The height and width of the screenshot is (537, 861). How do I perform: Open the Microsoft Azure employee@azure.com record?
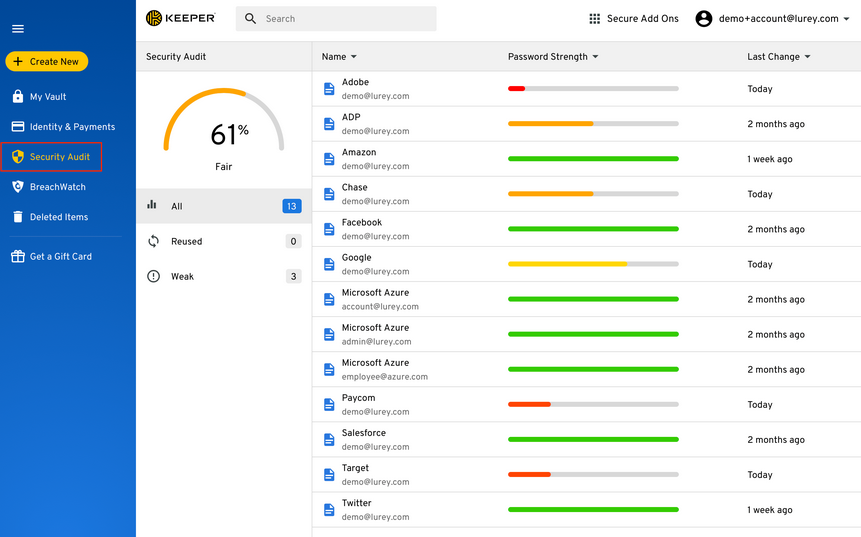tap(586, 370)
